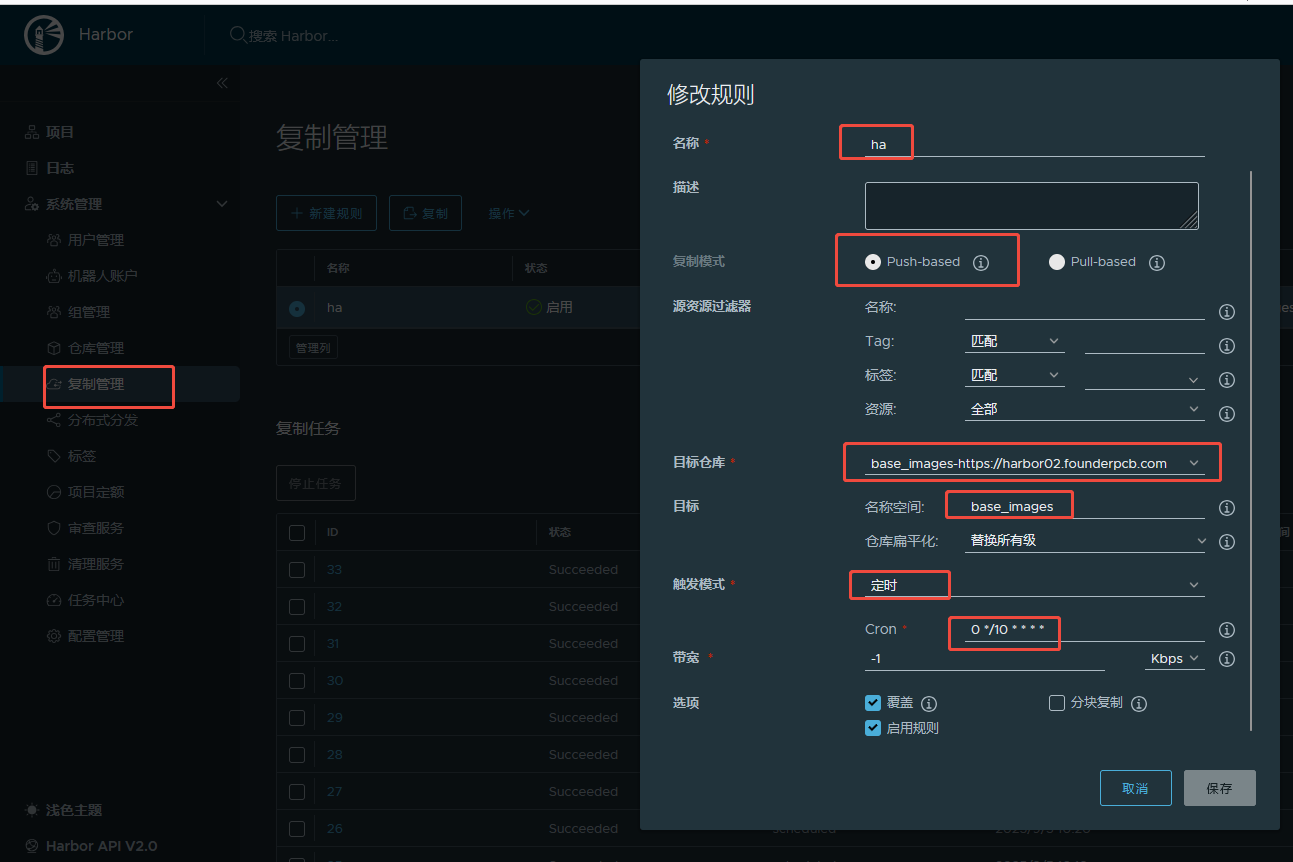Open task ID 27 link
1293x862 pixels.
334,791
